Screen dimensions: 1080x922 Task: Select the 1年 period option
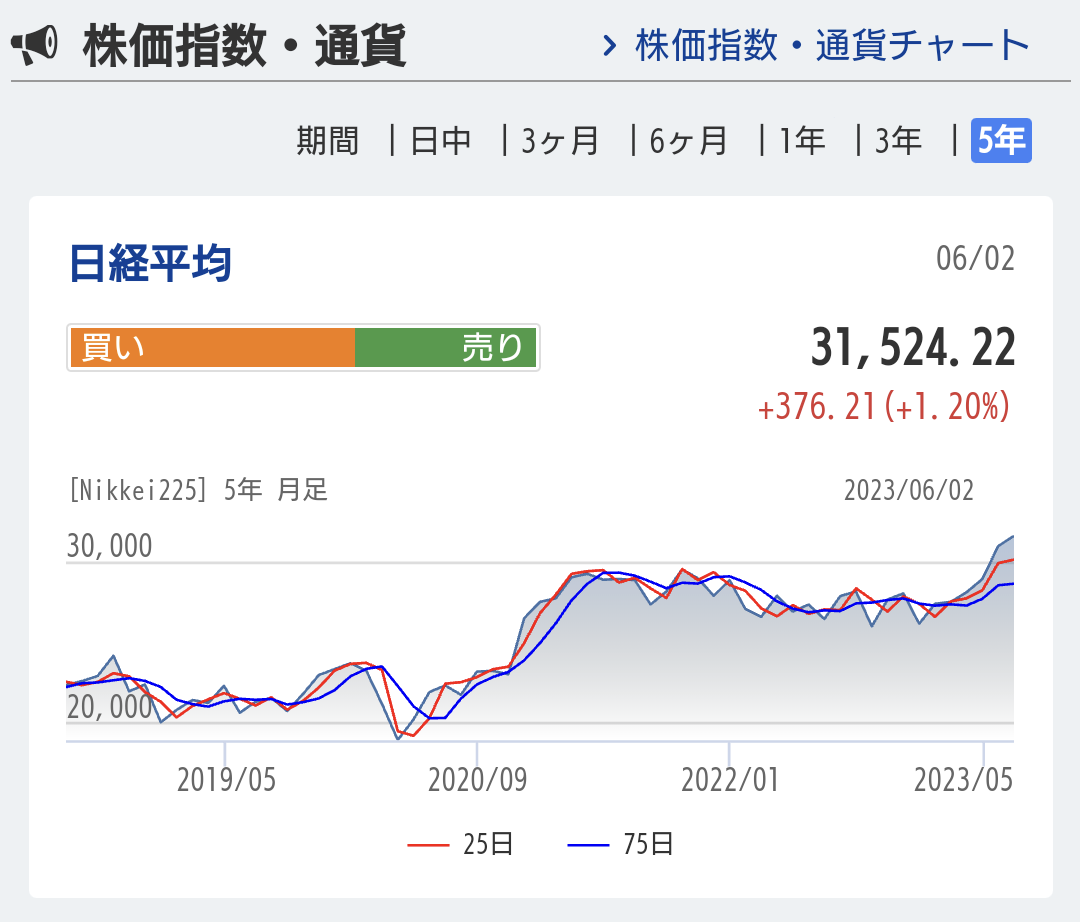(803, 141)
